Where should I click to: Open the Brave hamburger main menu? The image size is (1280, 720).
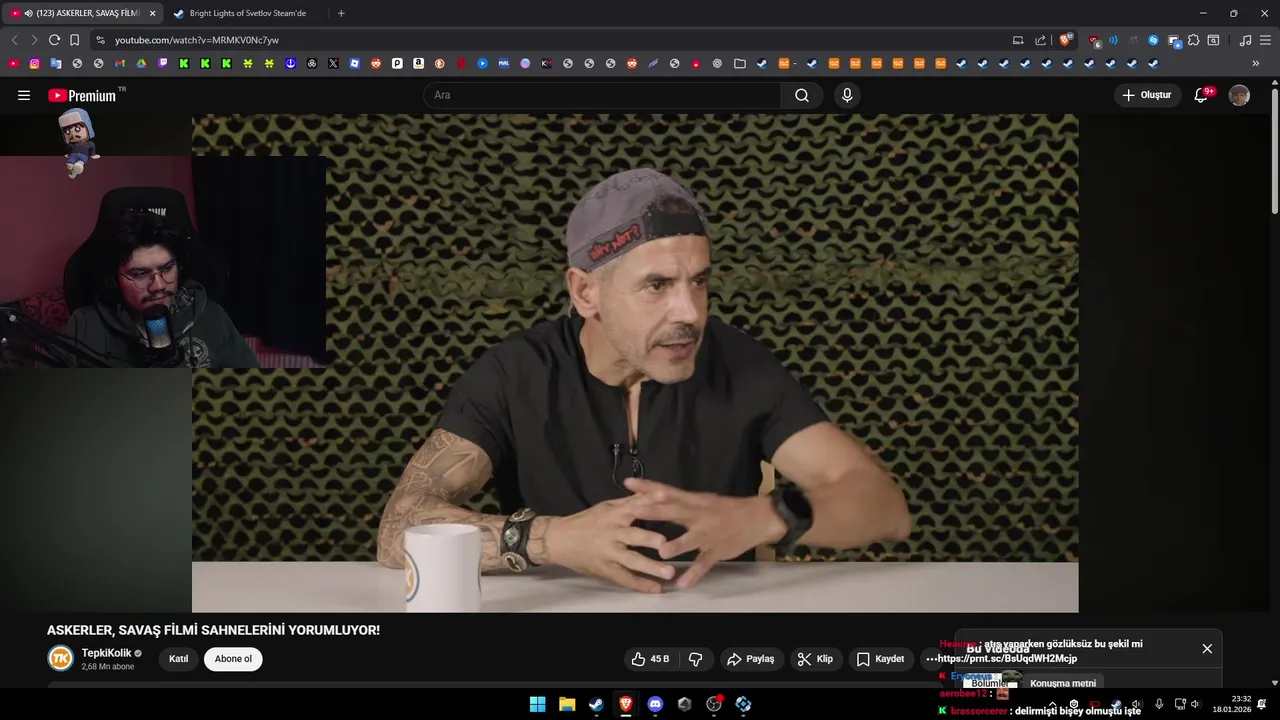pos(1265,40)
